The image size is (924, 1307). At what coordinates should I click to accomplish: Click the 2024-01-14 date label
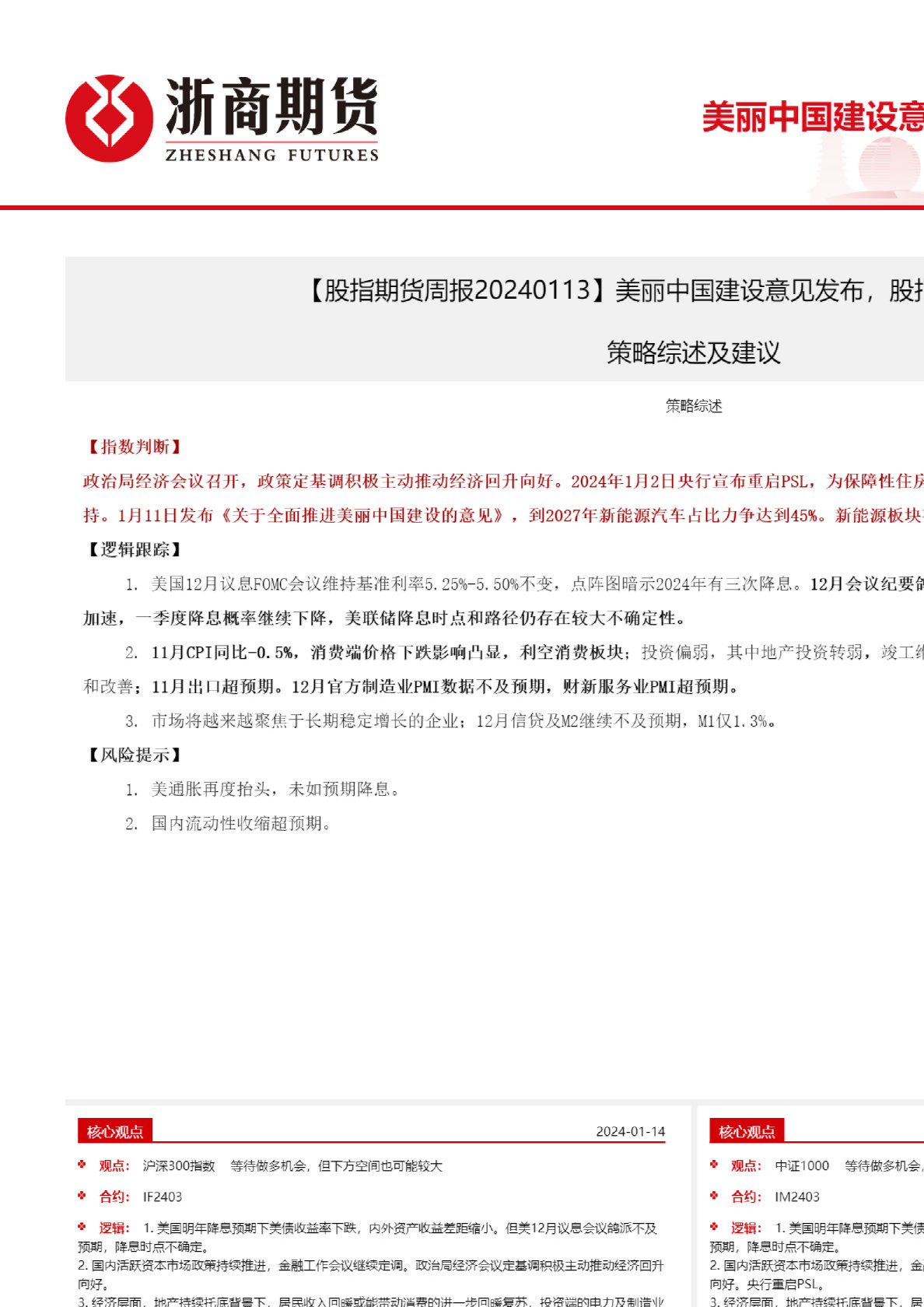[630, 1131]
